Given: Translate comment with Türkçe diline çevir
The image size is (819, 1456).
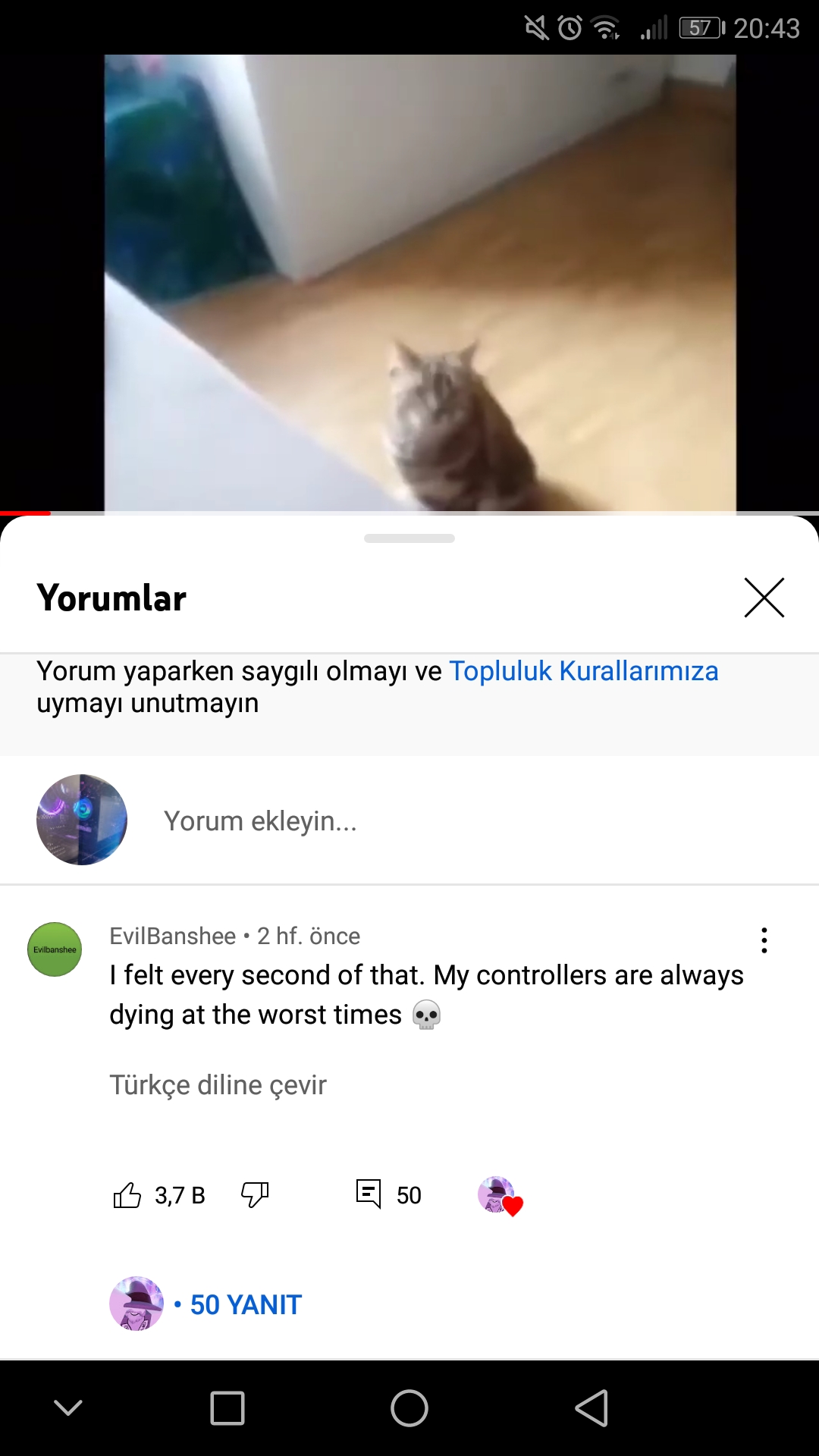Looking at the screenshot, I should (218, 1085).
